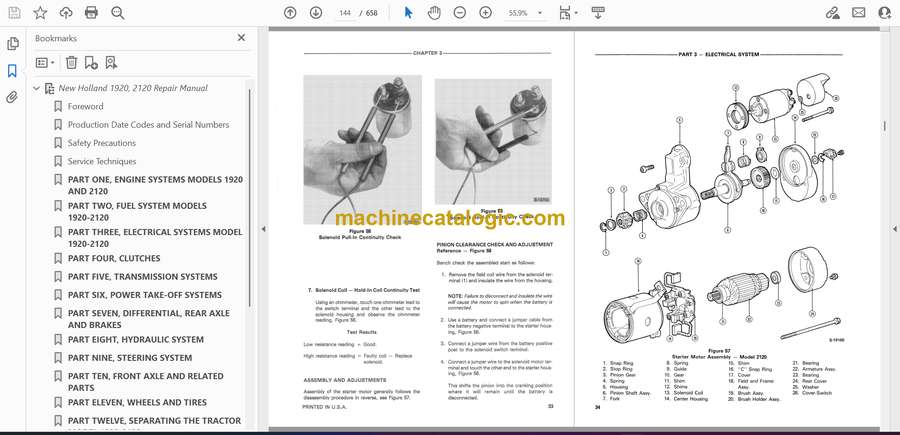Close the Bookmarks panel
The width and height of the screenshot is (900, 435).
click(x=241, y=38)
